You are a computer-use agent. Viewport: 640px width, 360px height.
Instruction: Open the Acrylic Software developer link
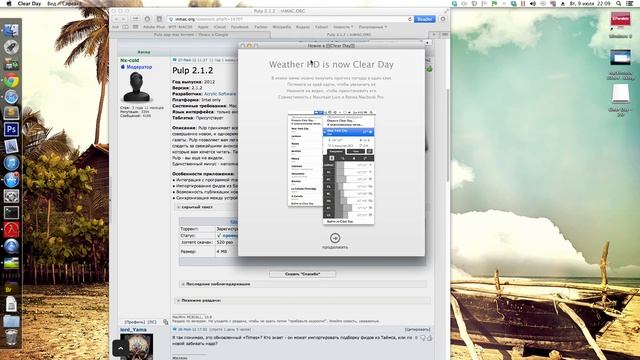click(x=220, y=94)
